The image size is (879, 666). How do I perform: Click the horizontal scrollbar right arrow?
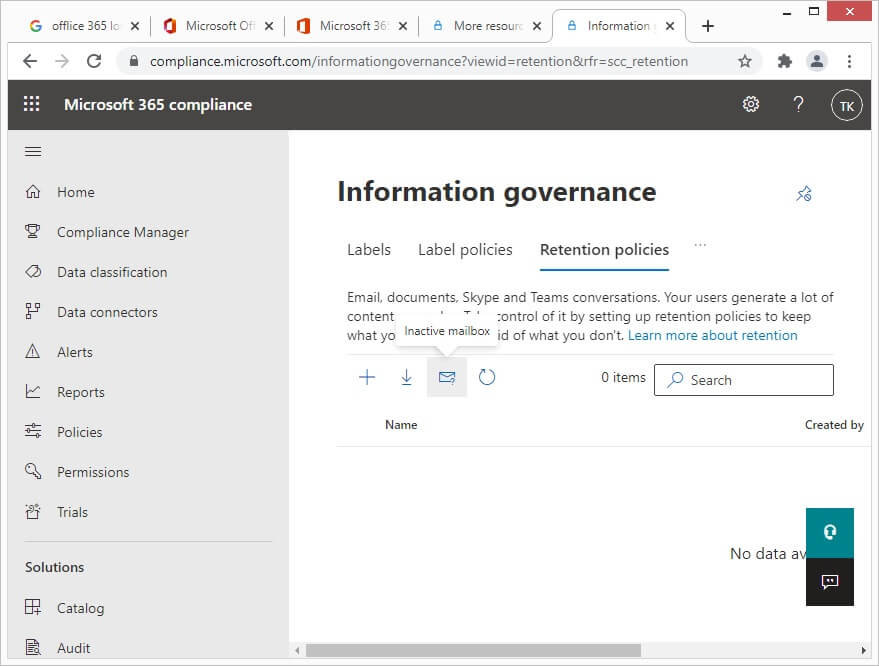(x=863, y=650)
